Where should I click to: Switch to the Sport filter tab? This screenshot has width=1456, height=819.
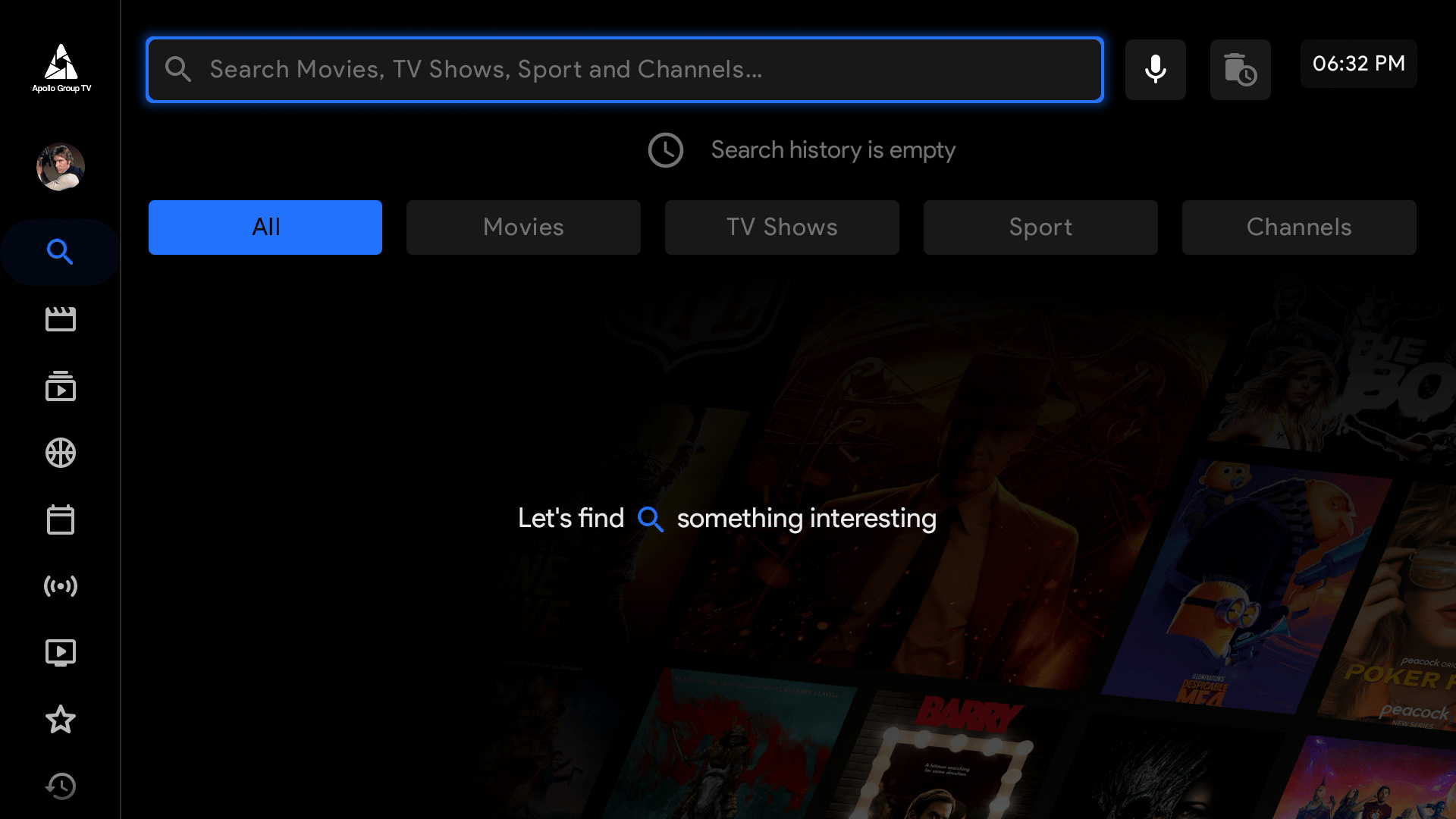click(1040, 227)
